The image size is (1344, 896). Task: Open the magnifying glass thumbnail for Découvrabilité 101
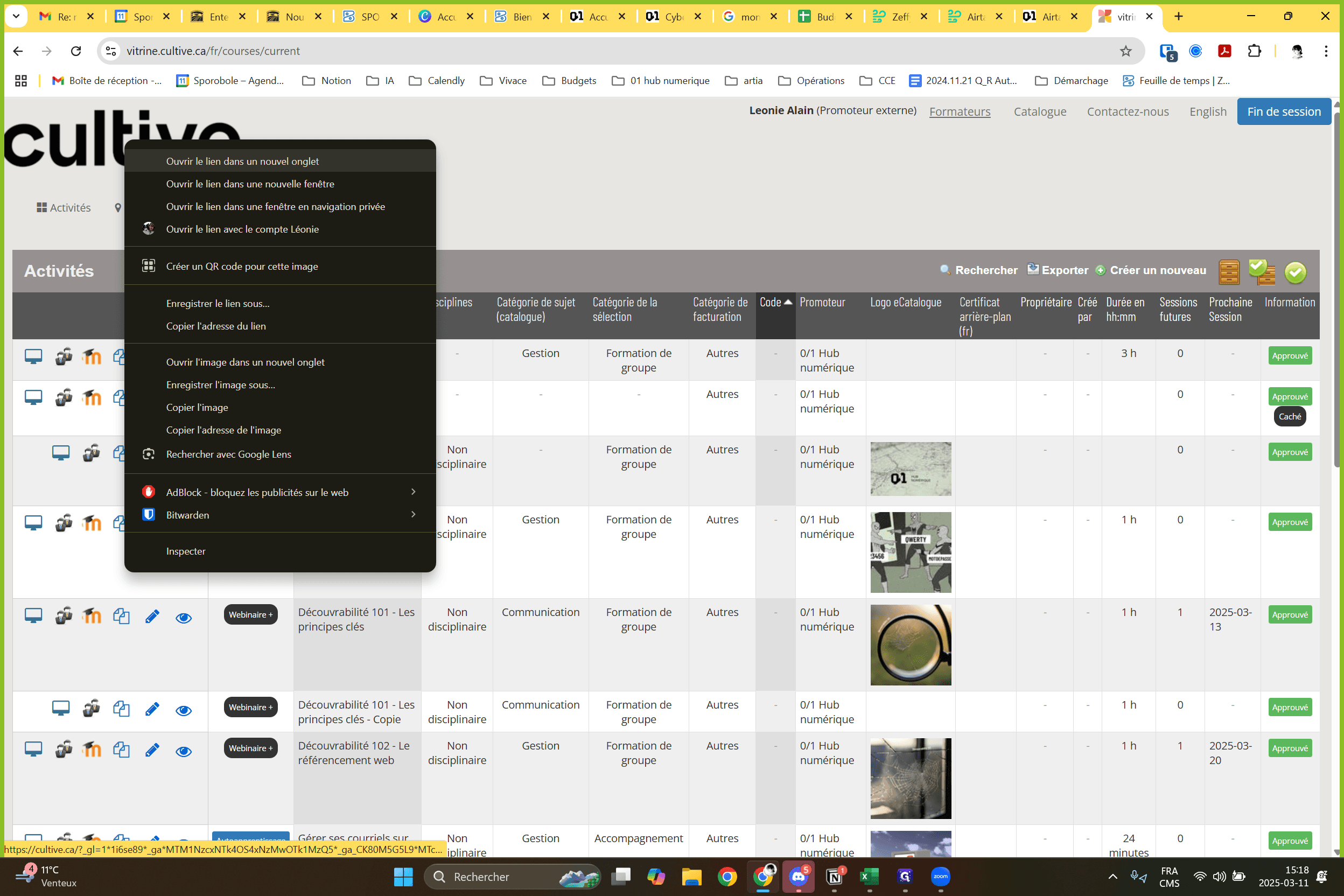[x=911, y=645]
